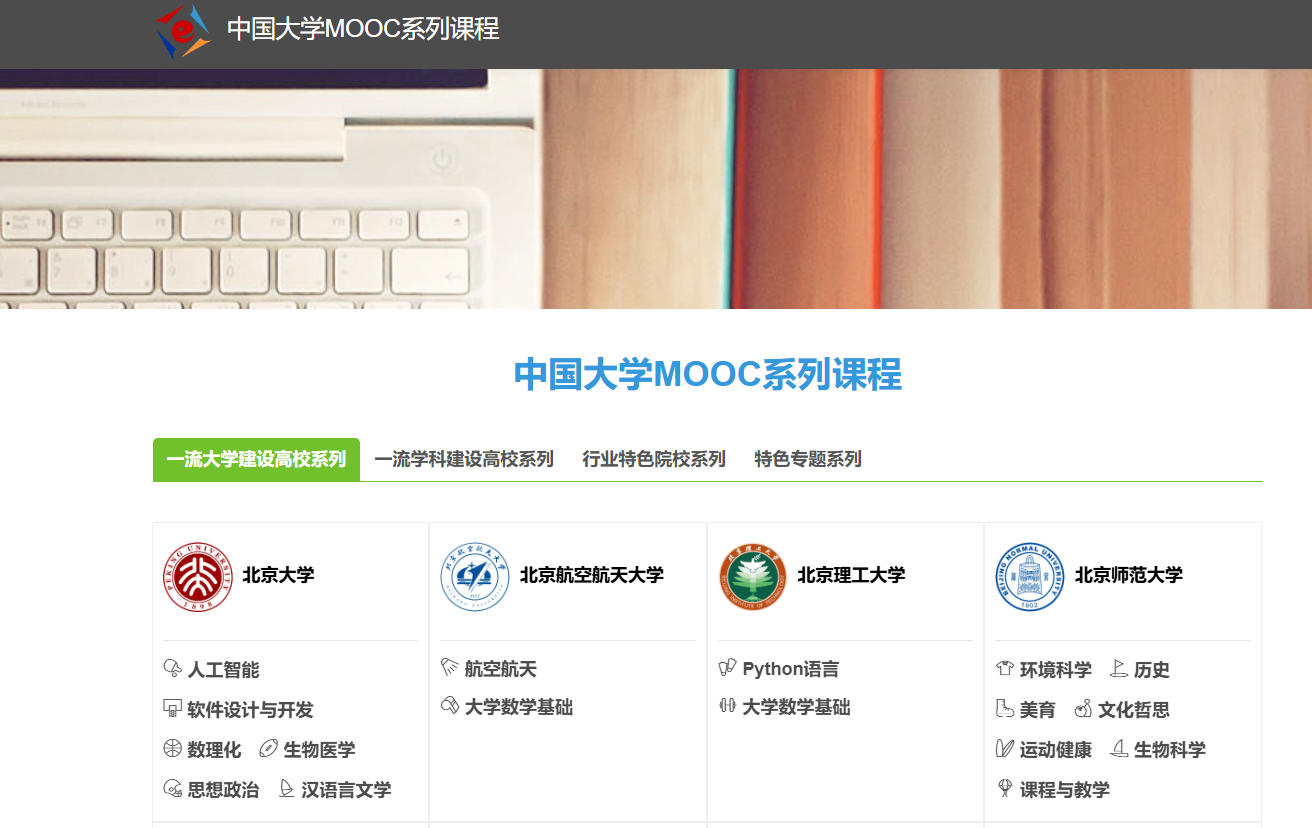Switch to 一流学科建设高校系列 tab
This screenshot has width=1312, height=828.
[464, 459]
